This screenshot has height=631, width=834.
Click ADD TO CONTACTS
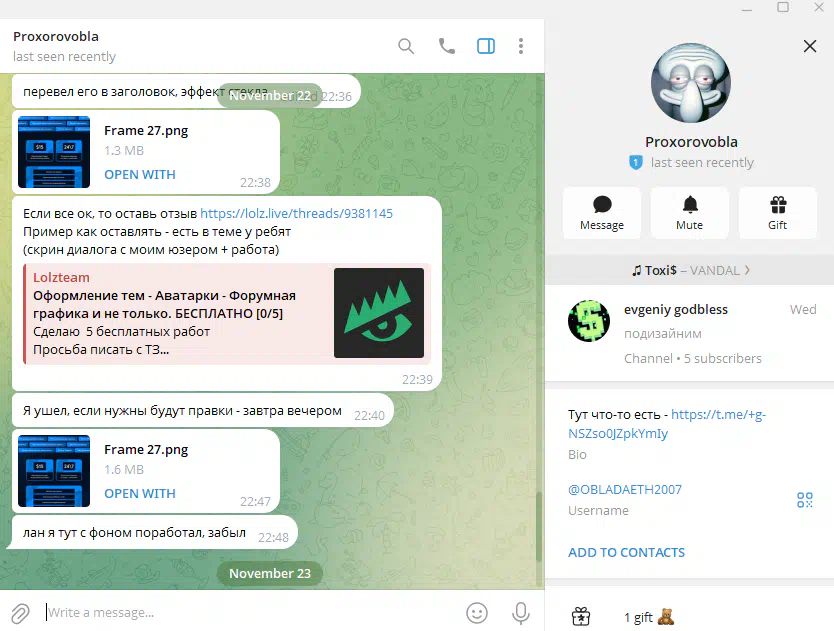point(626,552)
